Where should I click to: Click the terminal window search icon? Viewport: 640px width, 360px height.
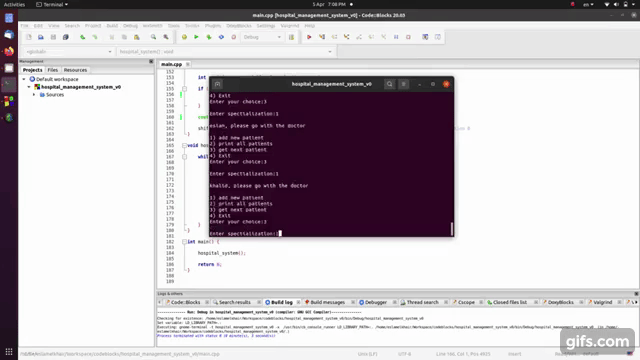[x=389, y=84]
